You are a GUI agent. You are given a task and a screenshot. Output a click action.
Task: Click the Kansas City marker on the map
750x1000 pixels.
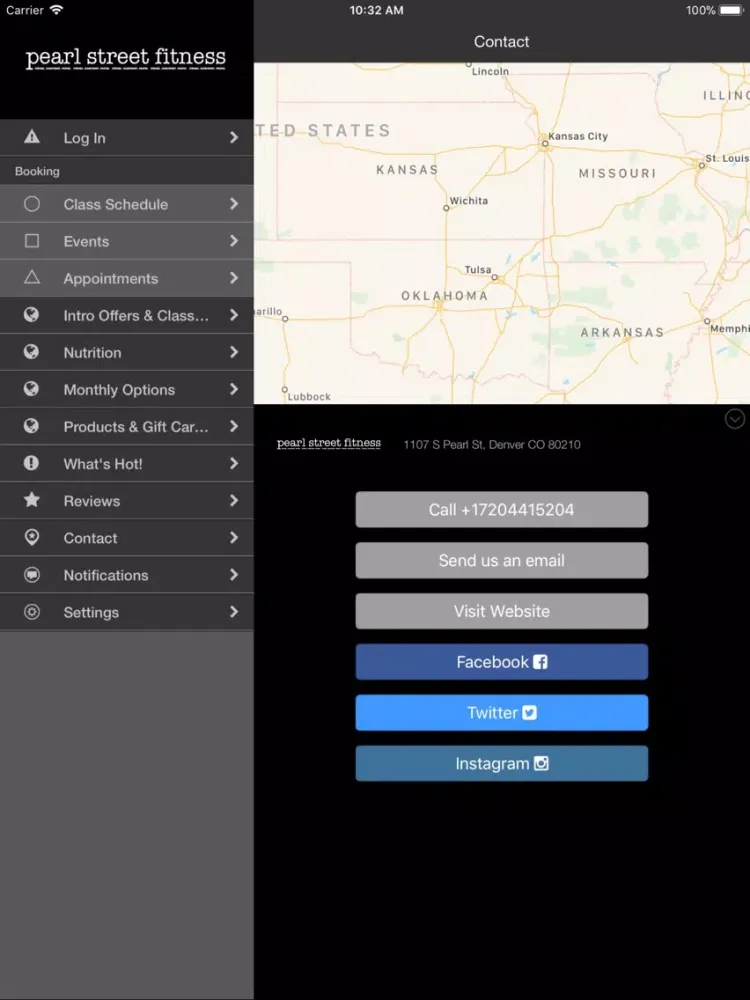coord(545,143)
